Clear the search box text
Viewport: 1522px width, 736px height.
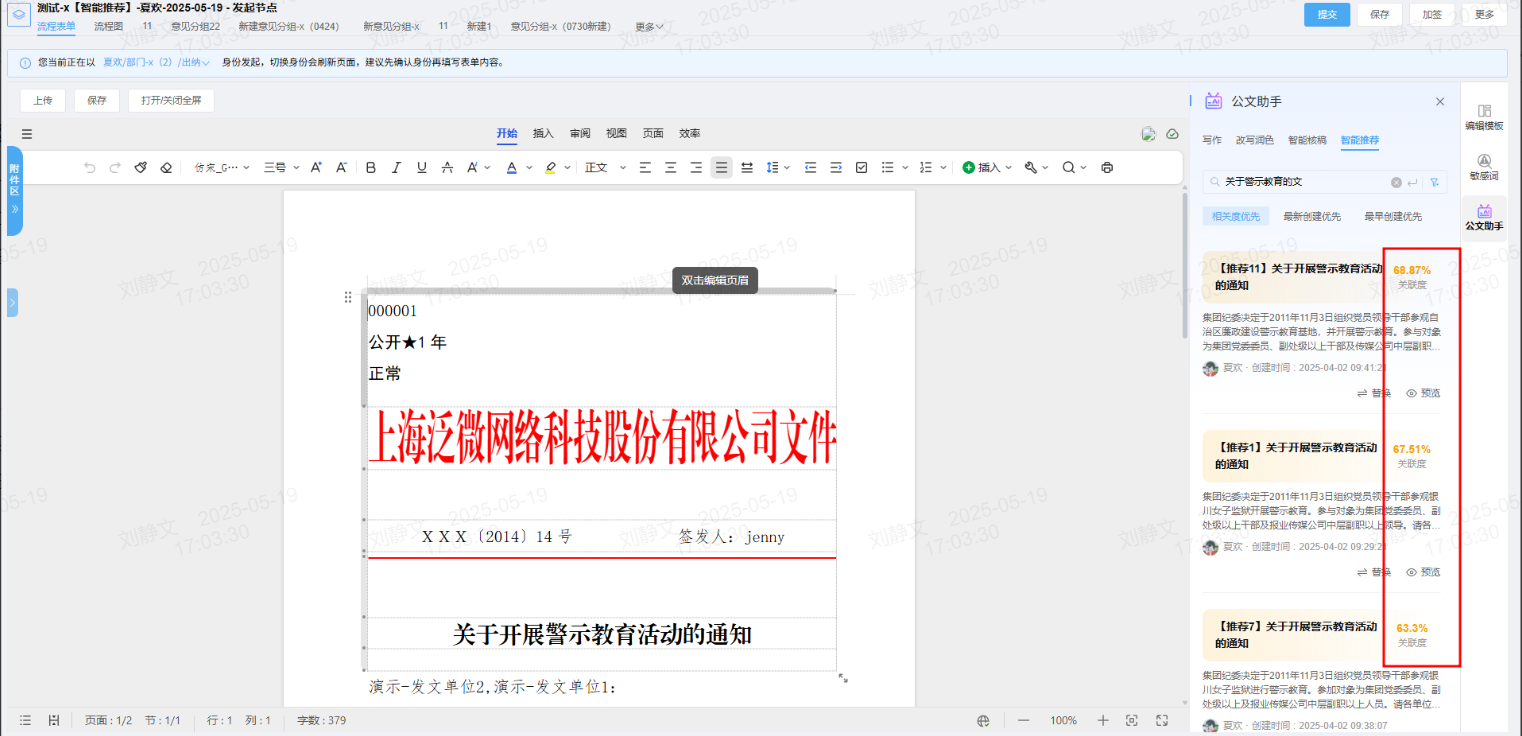[1396, 182]
